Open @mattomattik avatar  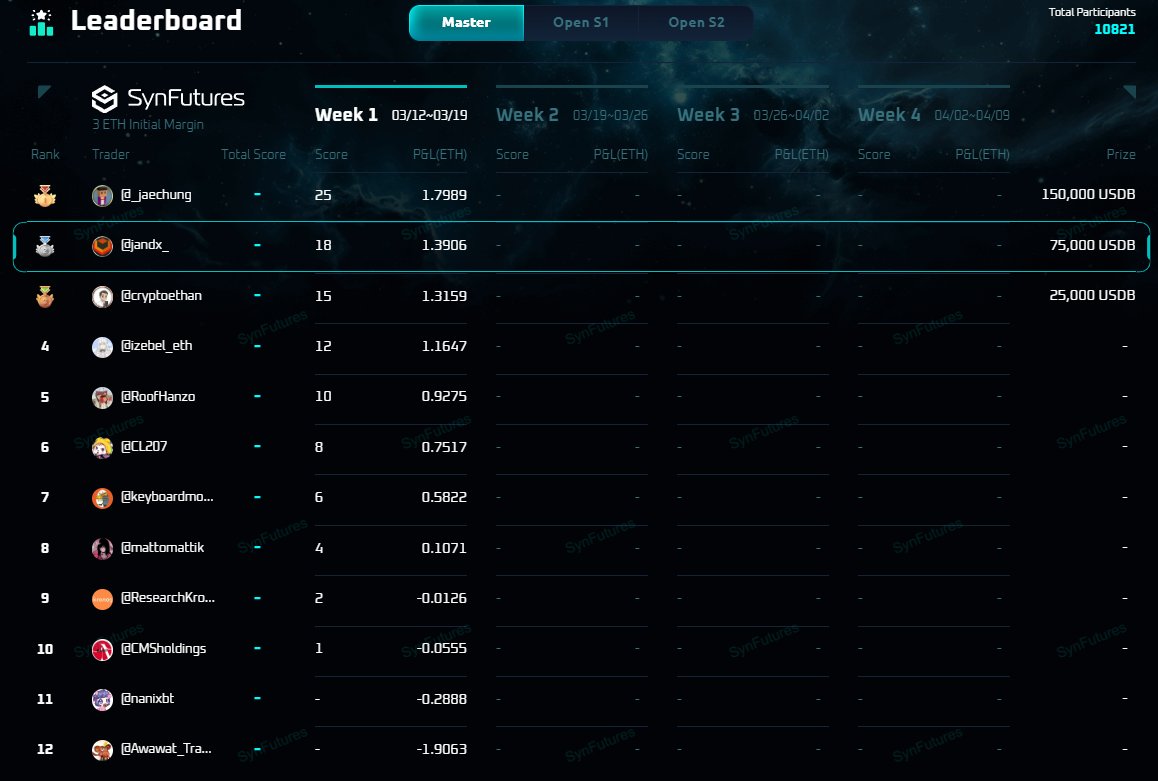tap(102, 548)
